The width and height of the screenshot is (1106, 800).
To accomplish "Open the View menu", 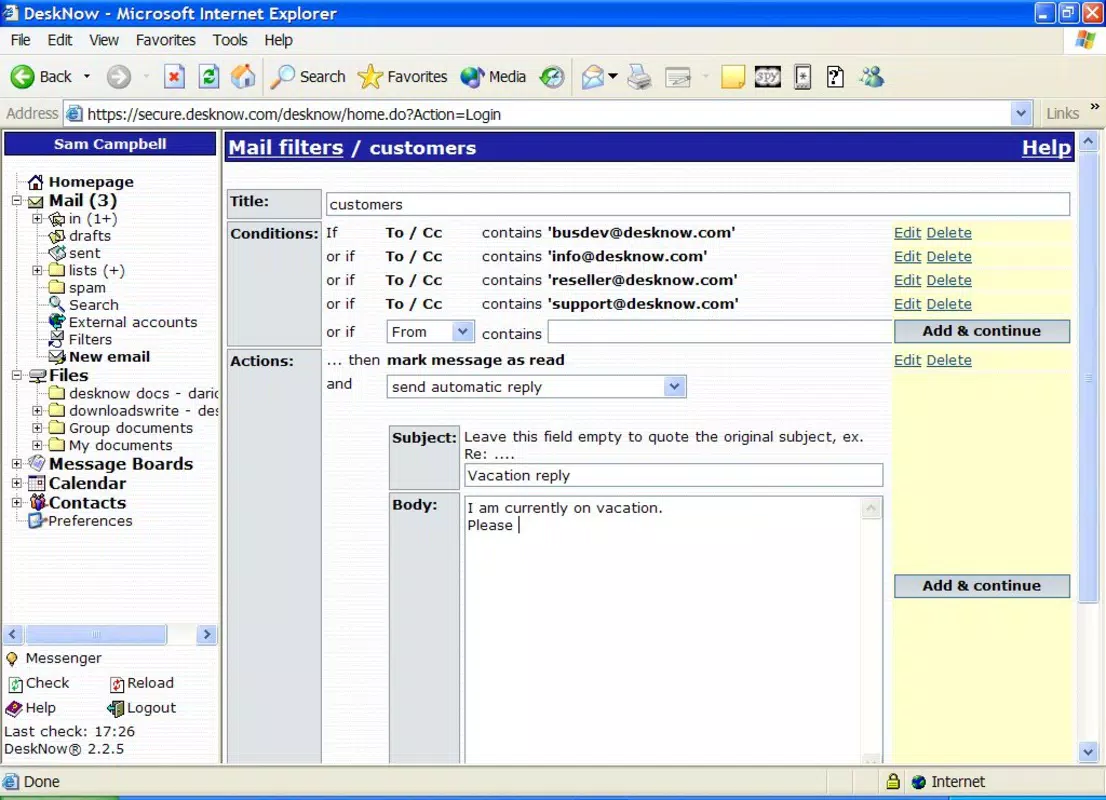I will point(104,40).
